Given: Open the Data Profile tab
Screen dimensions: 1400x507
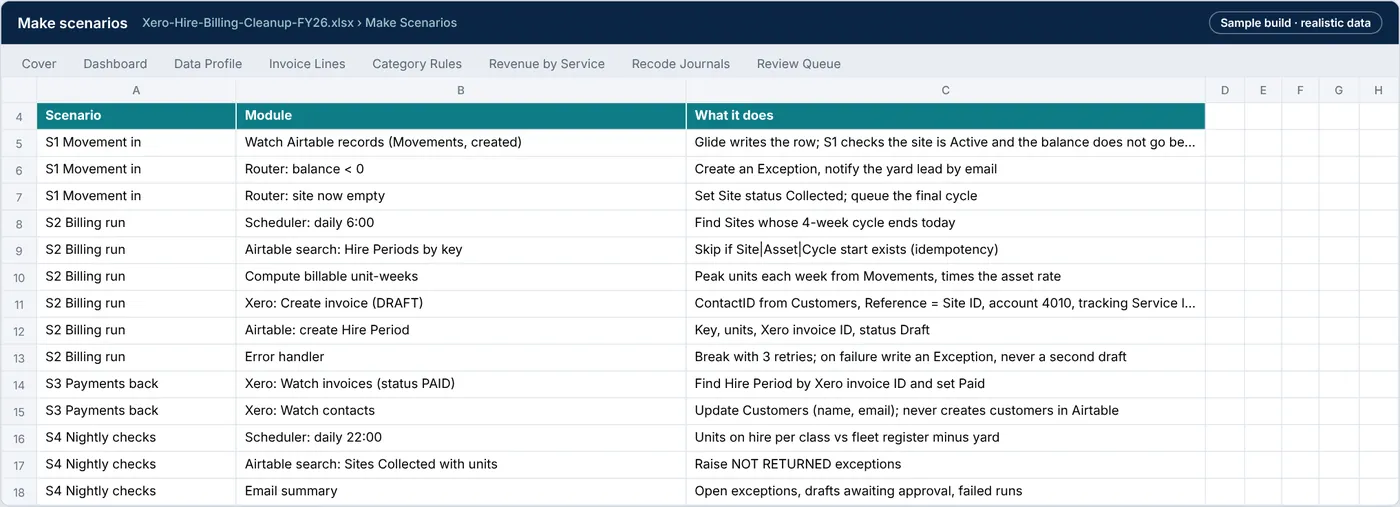Looking at the screenshot, I should pyautogui.click(x=208, y=63).
